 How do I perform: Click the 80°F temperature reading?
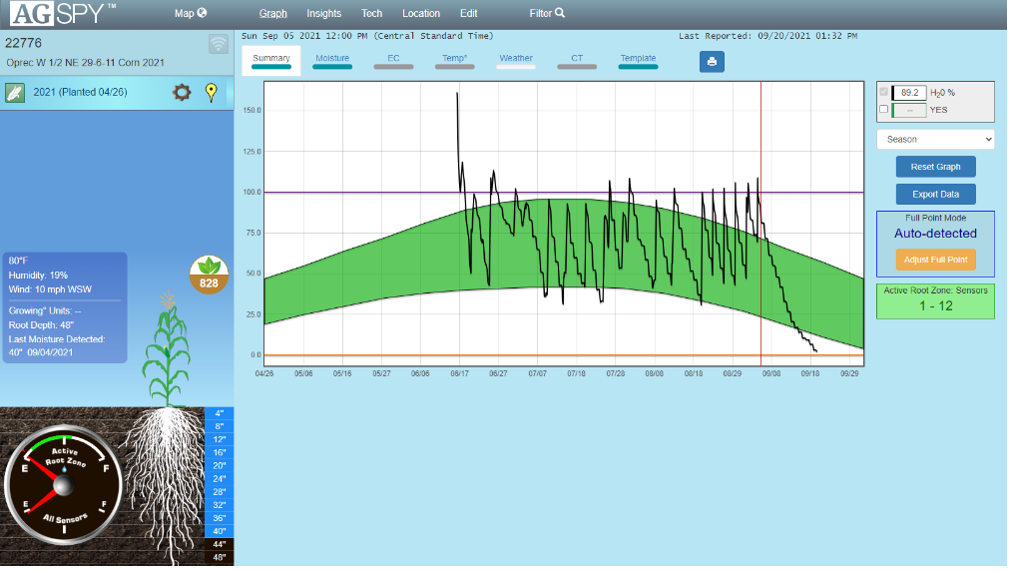click(18, 262)
